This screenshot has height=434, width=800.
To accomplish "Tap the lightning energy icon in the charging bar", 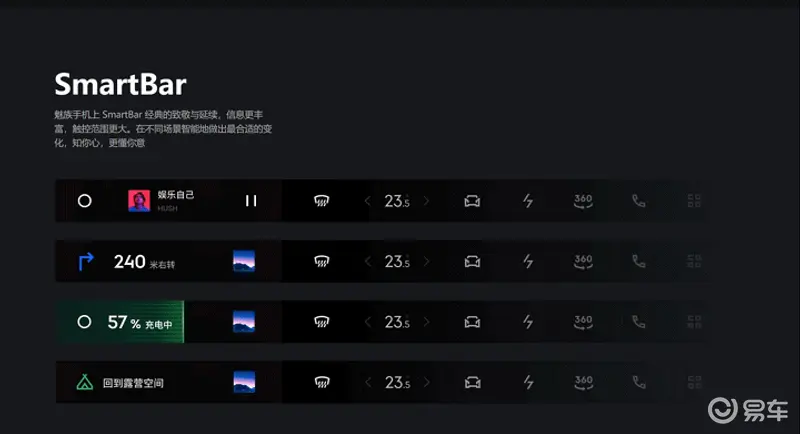I will pyautogui.click(x=528, y=323).
